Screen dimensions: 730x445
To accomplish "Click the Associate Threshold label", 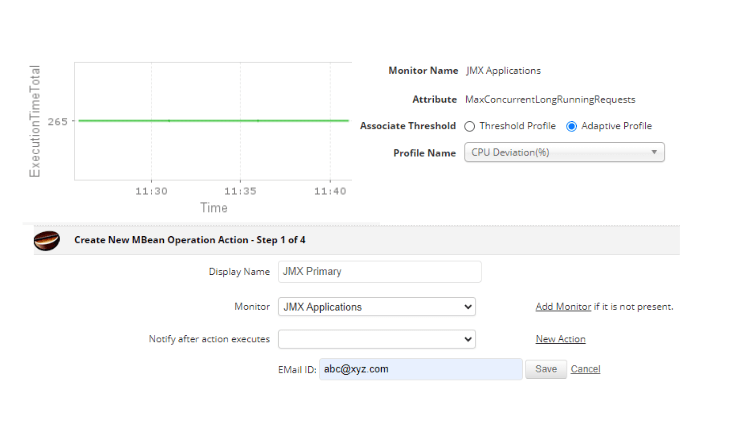I will coord(408,126).
